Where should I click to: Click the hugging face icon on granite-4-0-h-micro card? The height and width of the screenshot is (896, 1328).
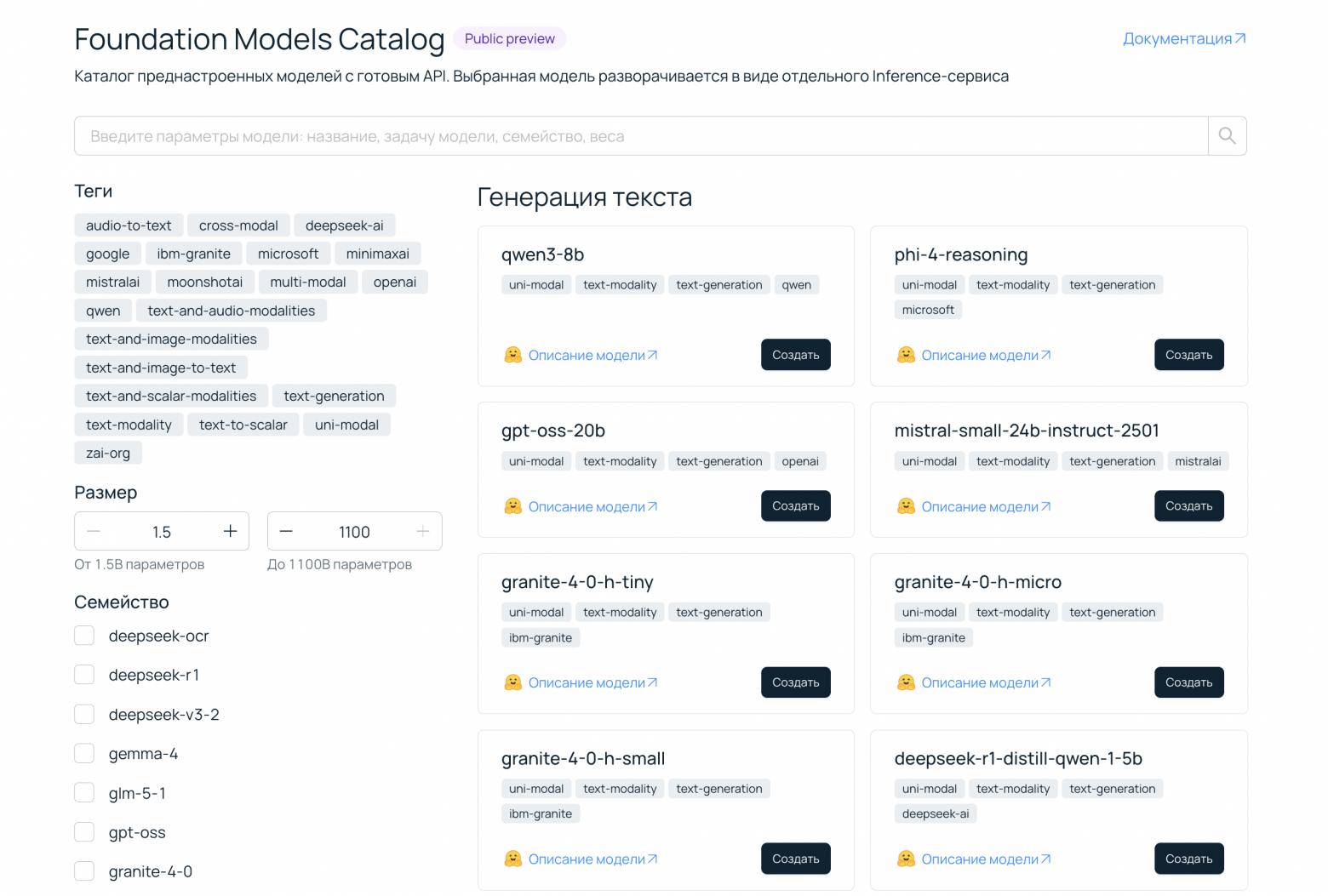(907, 682)
